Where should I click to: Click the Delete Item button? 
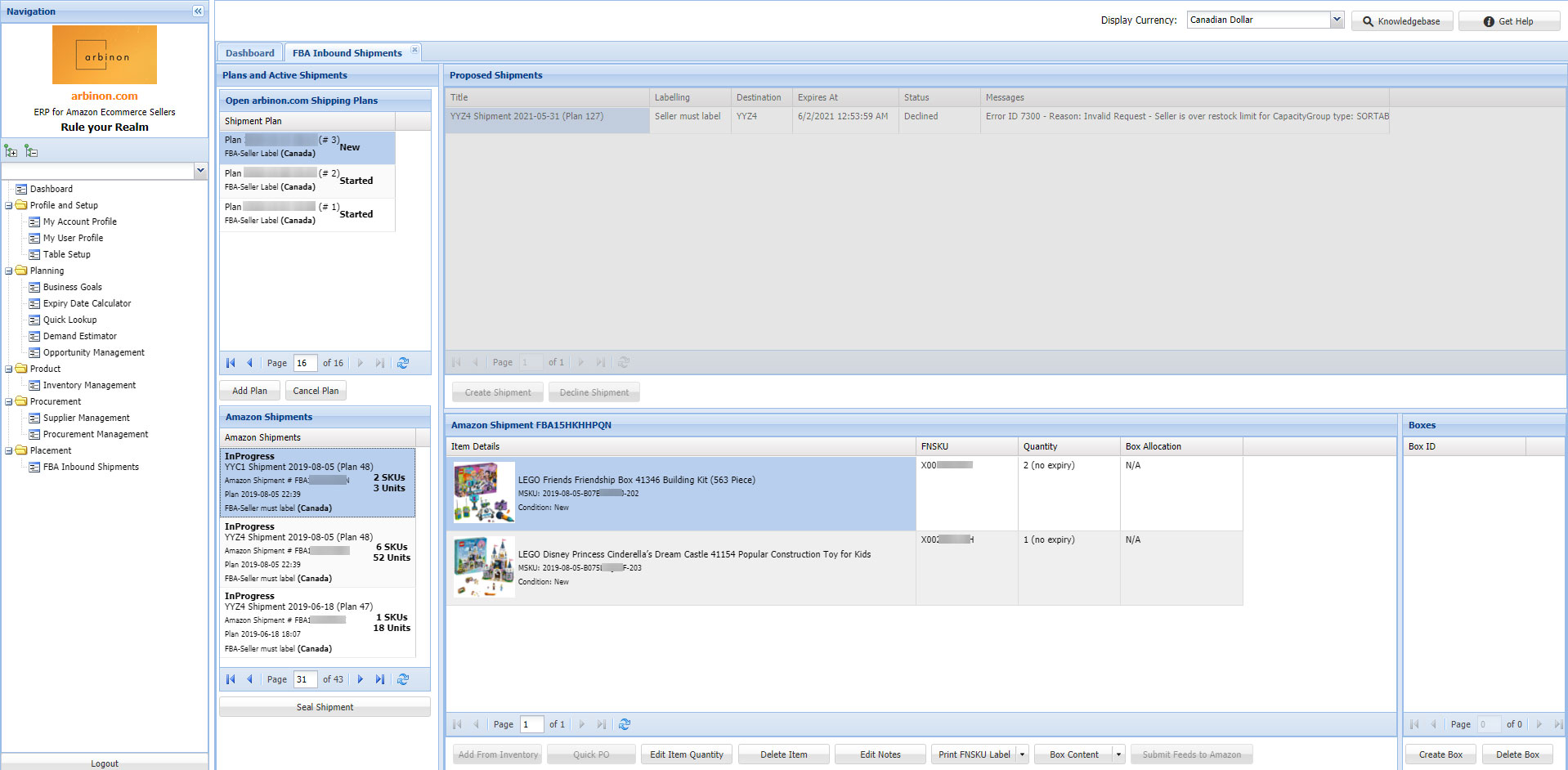[x=783, y=754]
